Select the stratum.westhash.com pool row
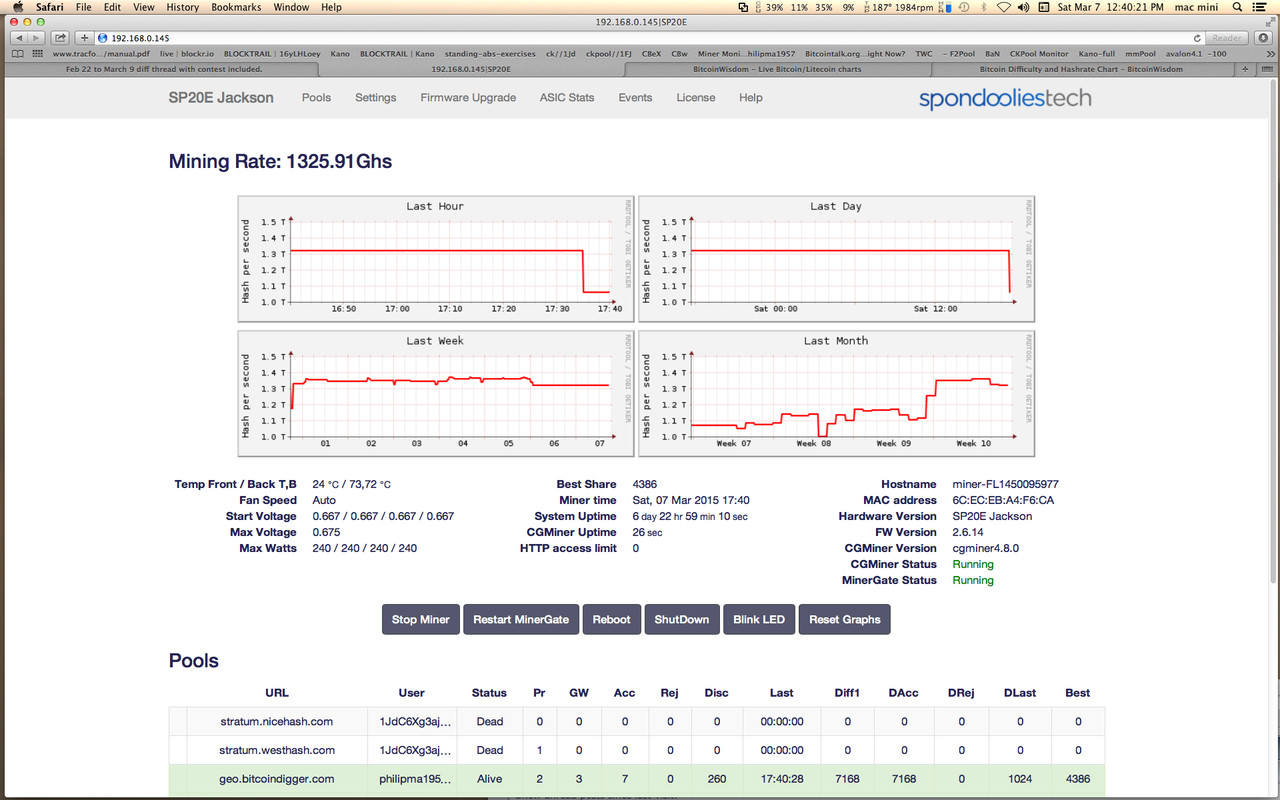 (637, 750)
